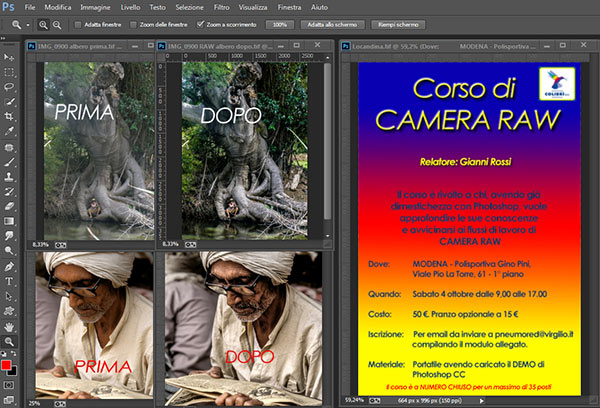Activate the IMG_0900 albero prima document window
Screen dimensions: 600x408
tap(80, 45)
